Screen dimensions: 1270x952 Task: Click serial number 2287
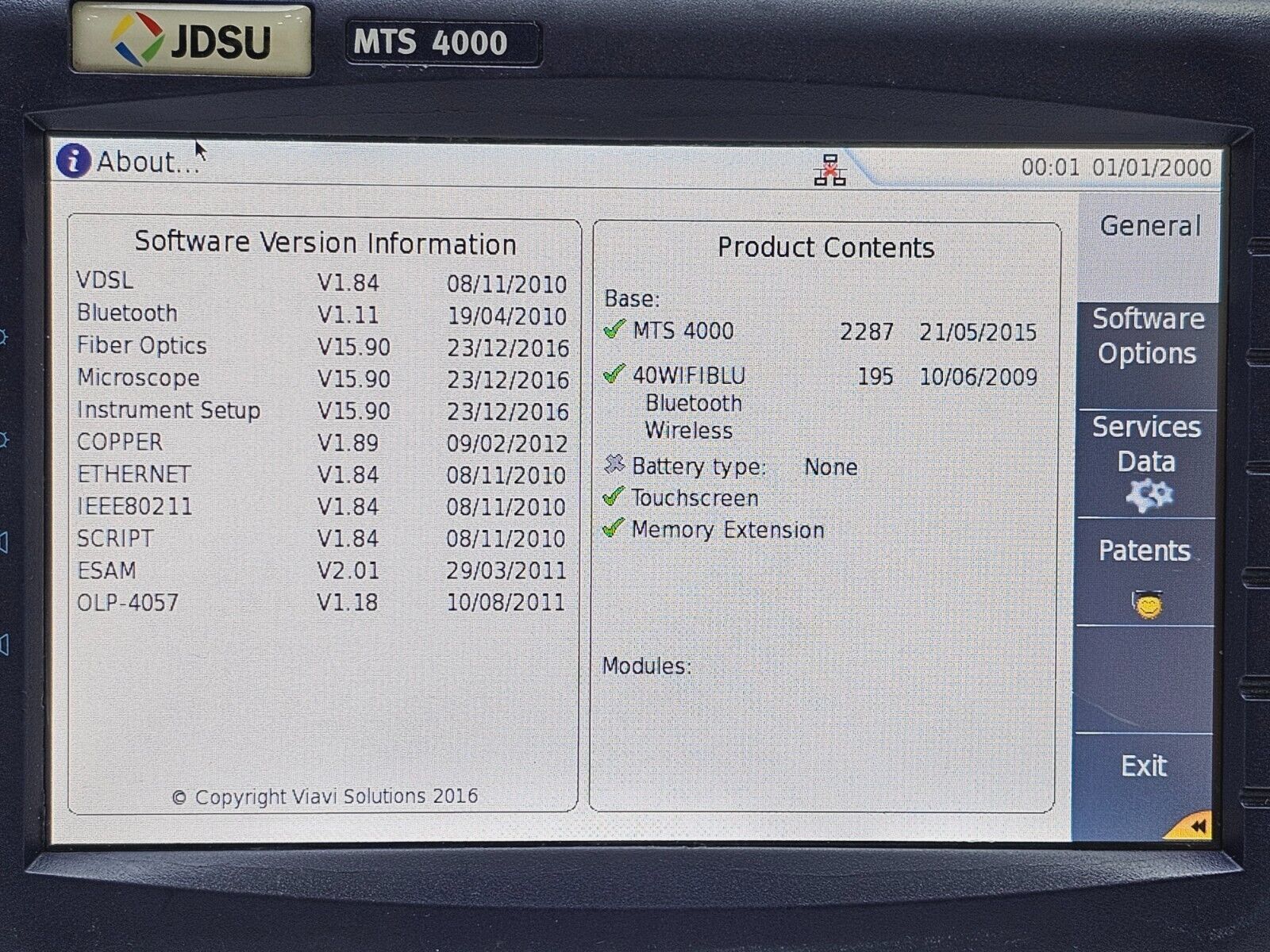867,332
